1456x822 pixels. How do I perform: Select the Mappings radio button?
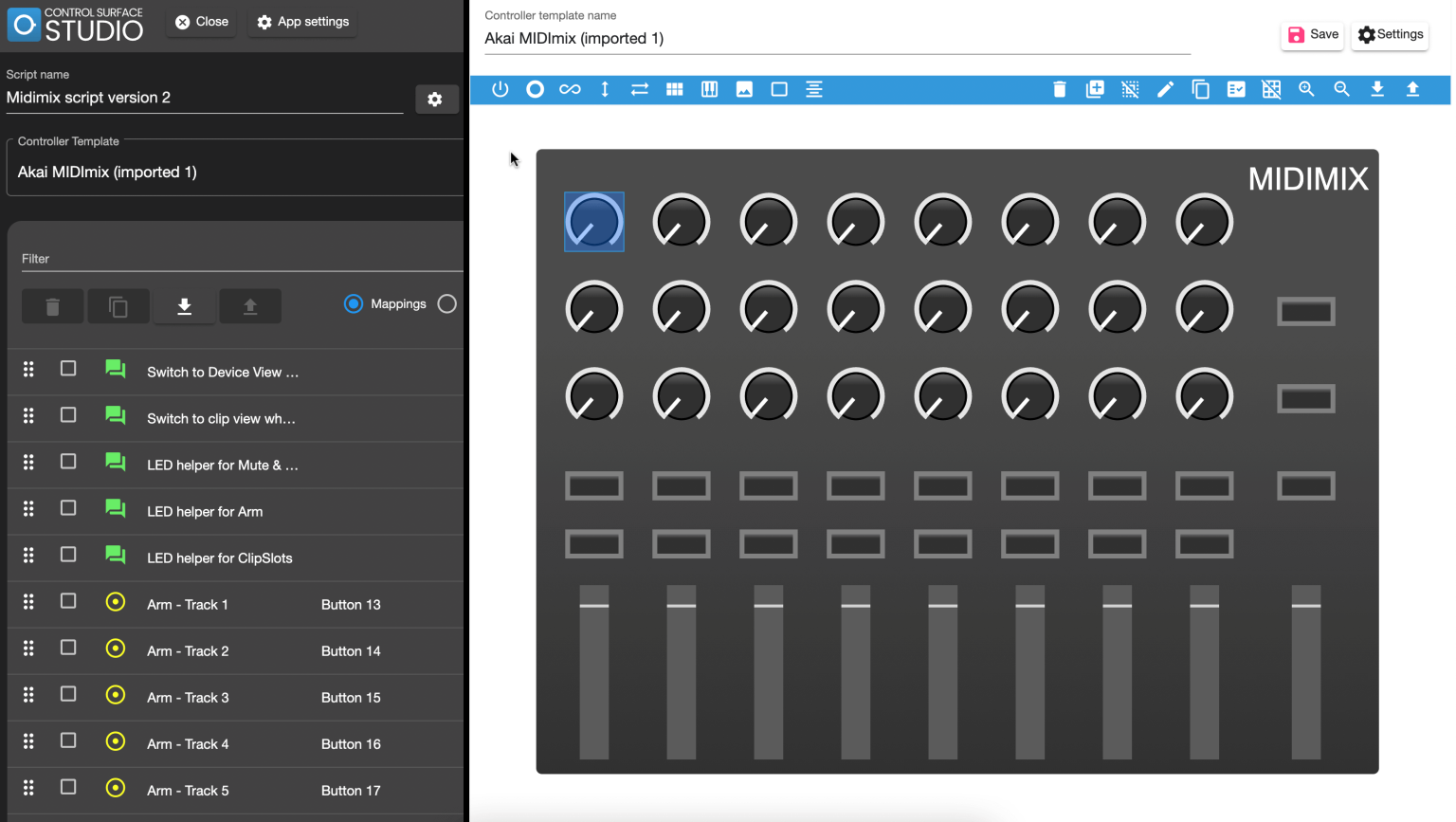click(354, 303)
